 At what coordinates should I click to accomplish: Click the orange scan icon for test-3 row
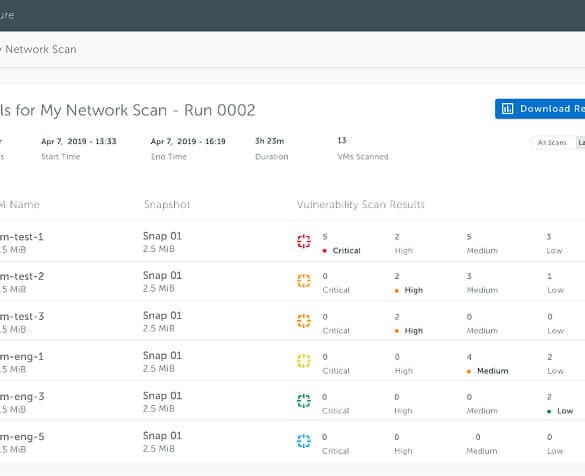(304, 320)
